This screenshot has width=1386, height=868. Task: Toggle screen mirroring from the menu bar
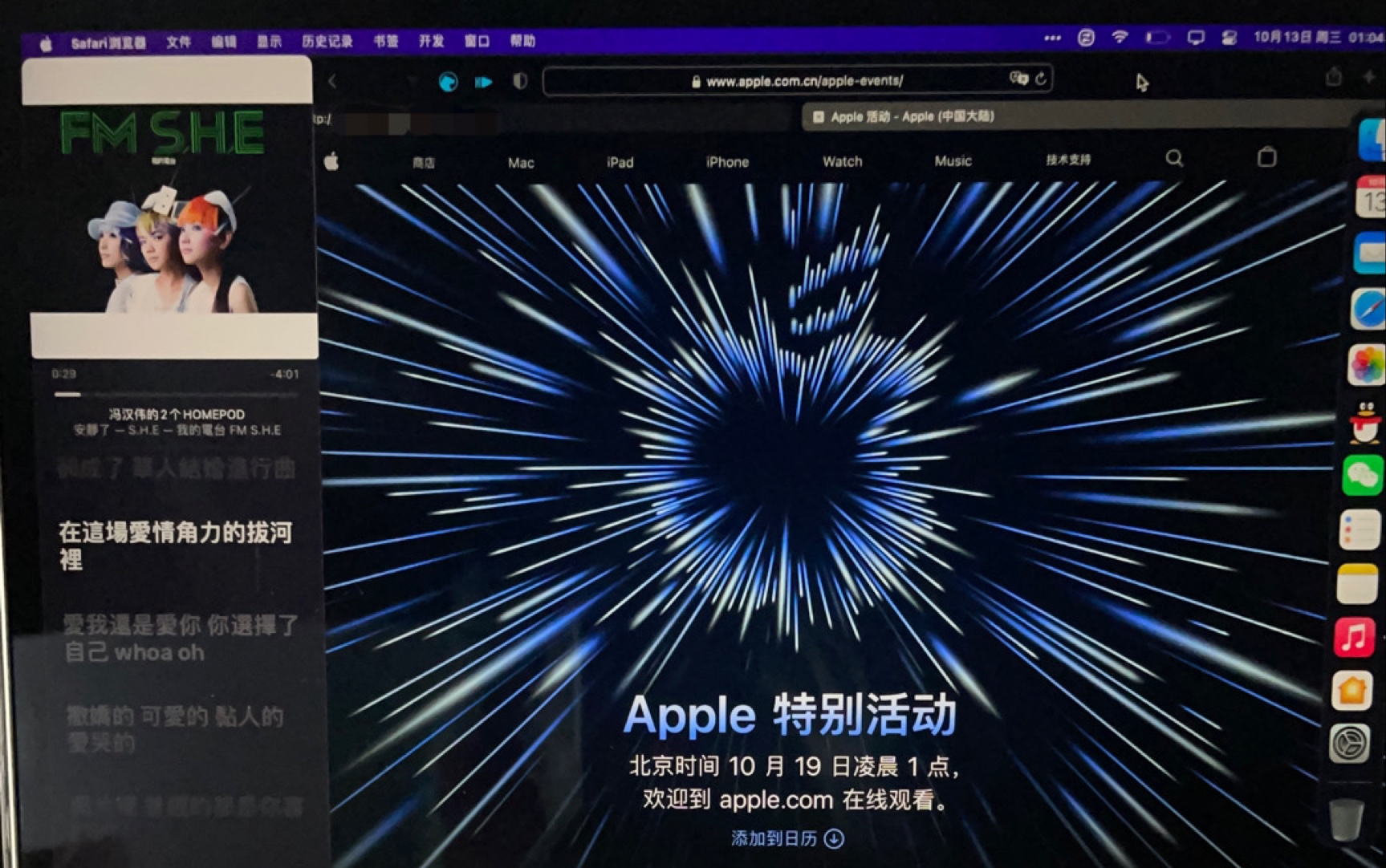[x=1195, y=37]
